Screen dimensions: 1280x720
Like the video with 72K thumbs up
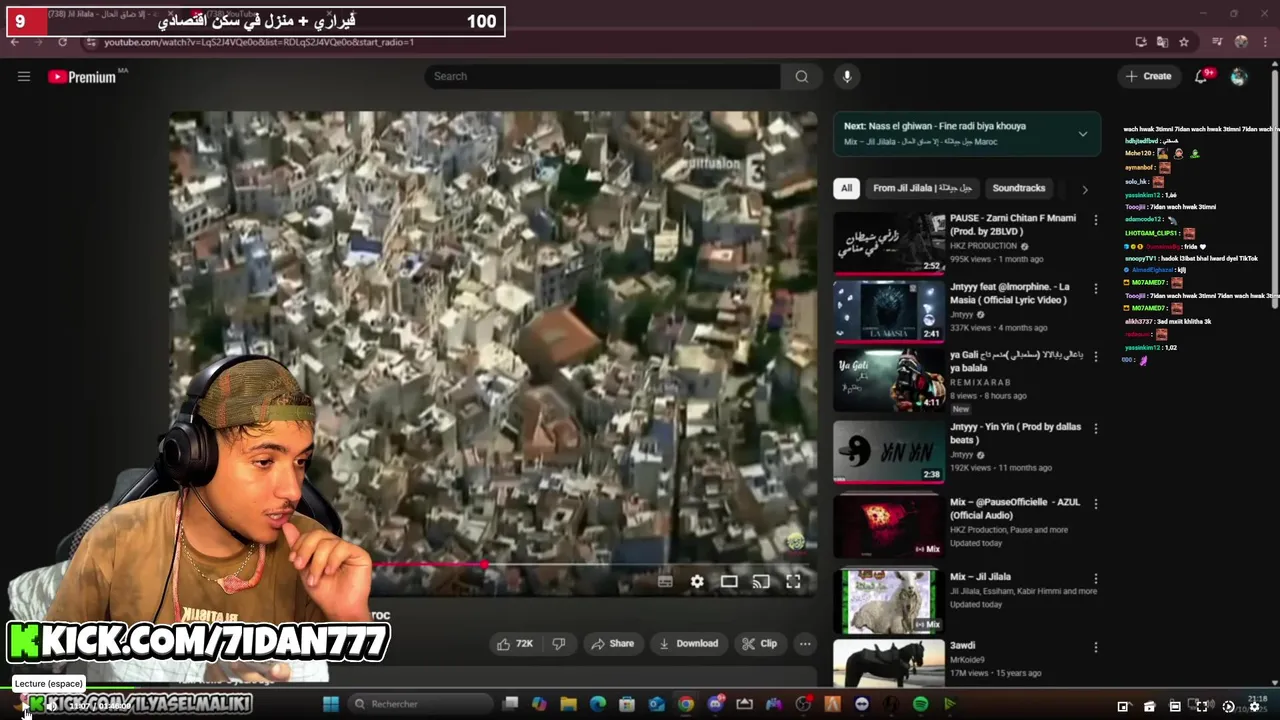515,644
